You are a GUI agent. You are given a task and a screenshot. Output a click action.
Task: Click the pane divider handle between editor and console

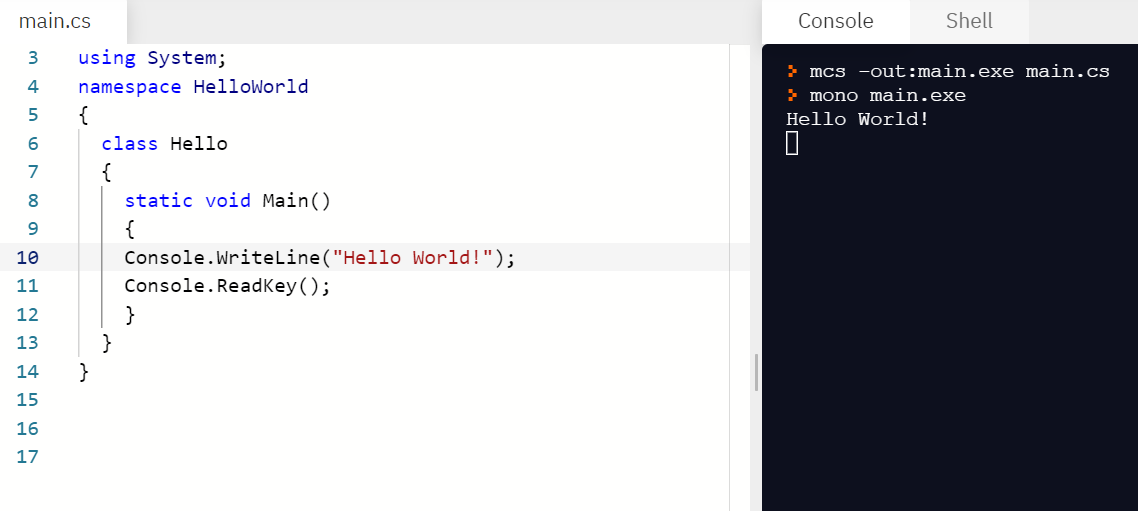(756, 372)
